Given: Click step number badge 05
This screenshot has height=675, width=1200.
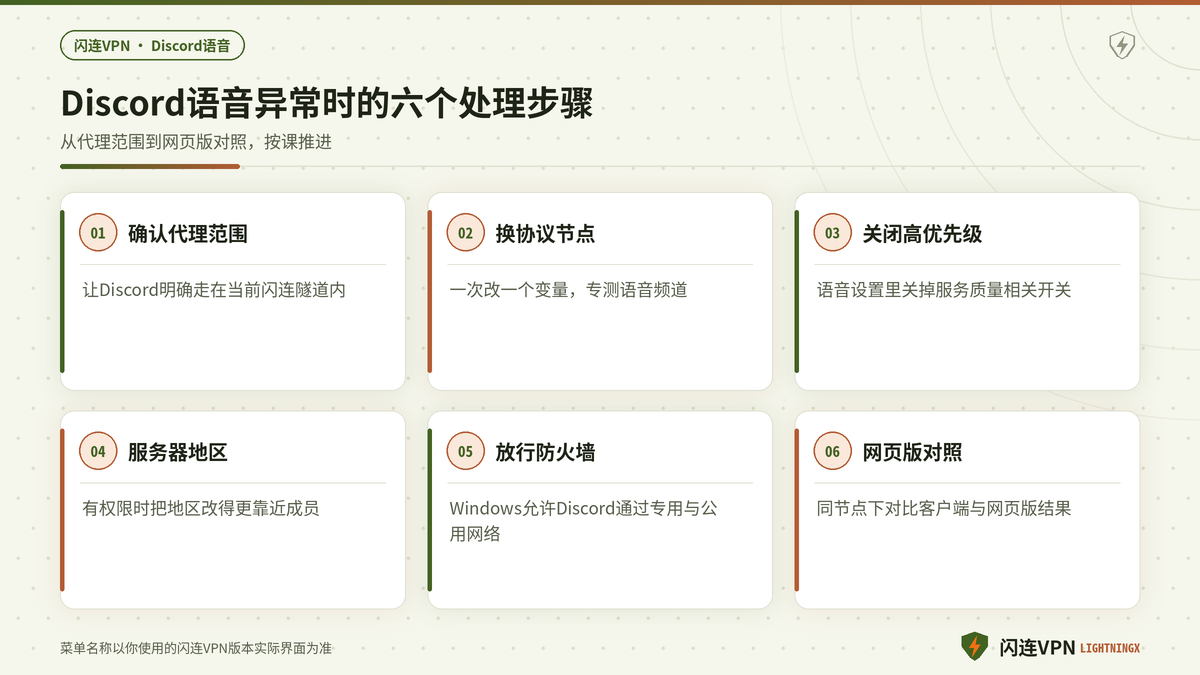Looking at the screenshot, I should point(465,452).
